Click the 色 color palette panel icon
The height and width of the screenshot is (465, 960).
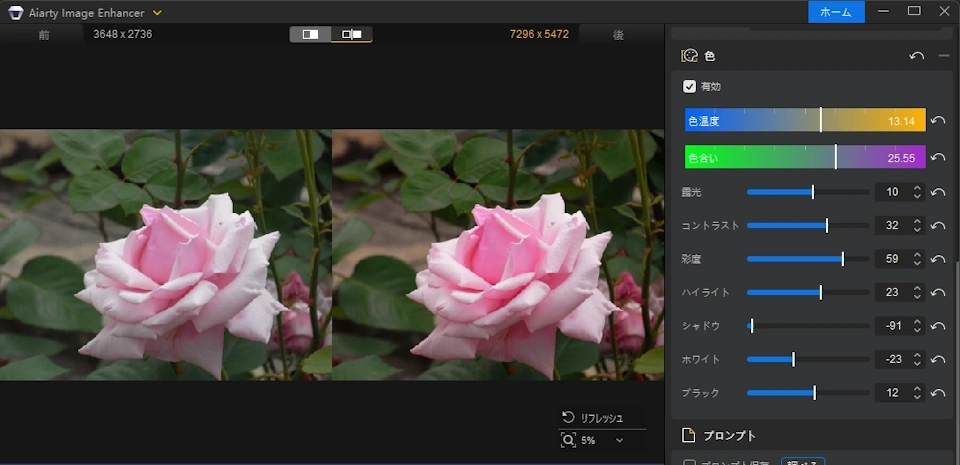(x=689, y=56)
